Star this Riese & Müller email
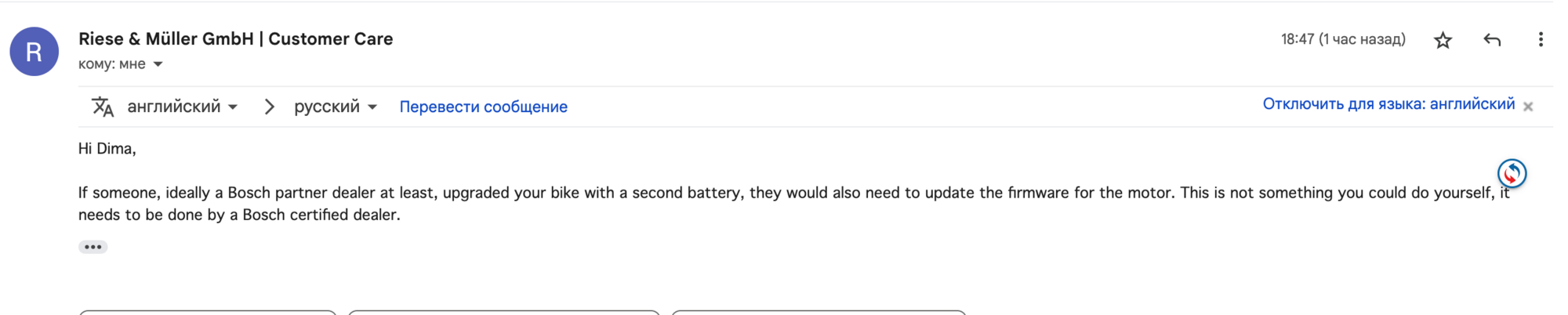This screenshot has height=315, width=1568. (x=1443, y=40)
